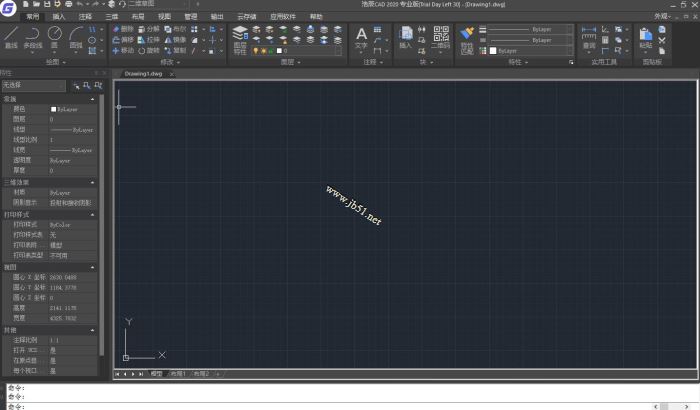Open the 视图 ribbon tab
The width and height of the screenshot is (700, 410).
pyautogui.click(x=164, y=17)
